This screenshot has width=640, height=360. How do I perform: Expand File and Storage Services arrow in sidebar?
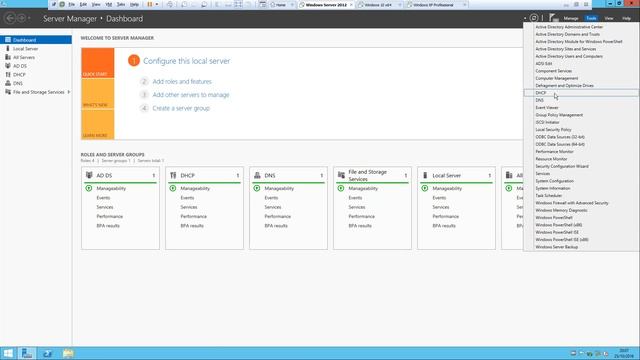pos(69,92)
